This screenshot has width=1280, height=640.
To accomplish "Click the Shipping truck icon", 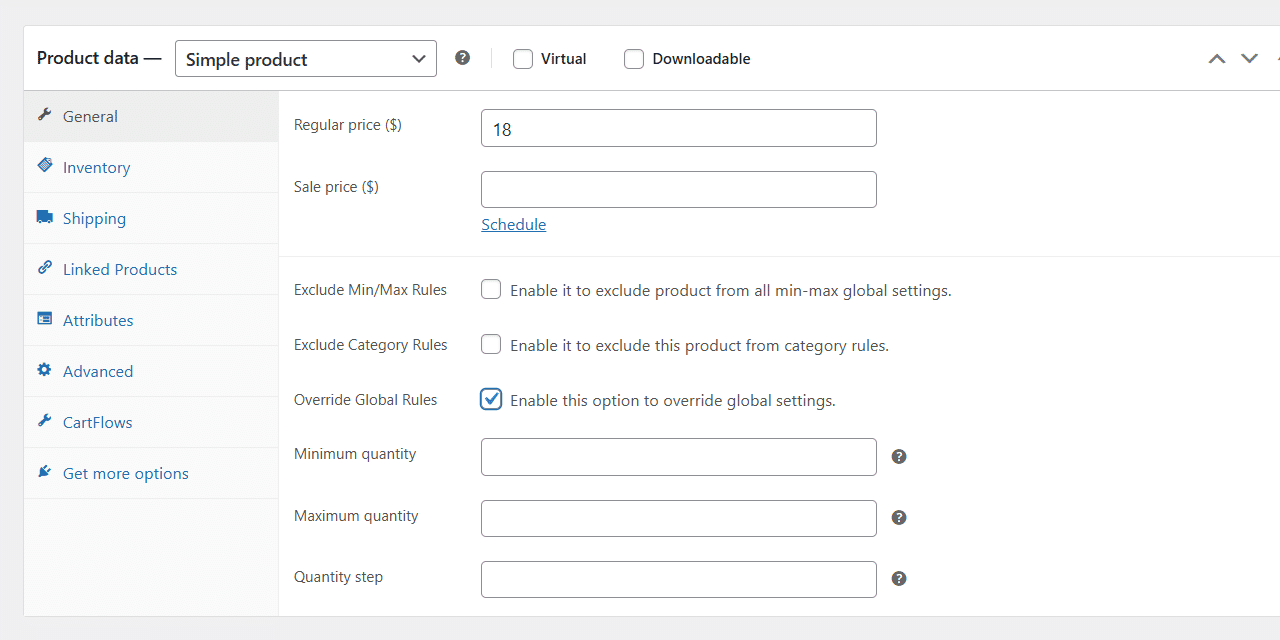I will pos(44,217).
